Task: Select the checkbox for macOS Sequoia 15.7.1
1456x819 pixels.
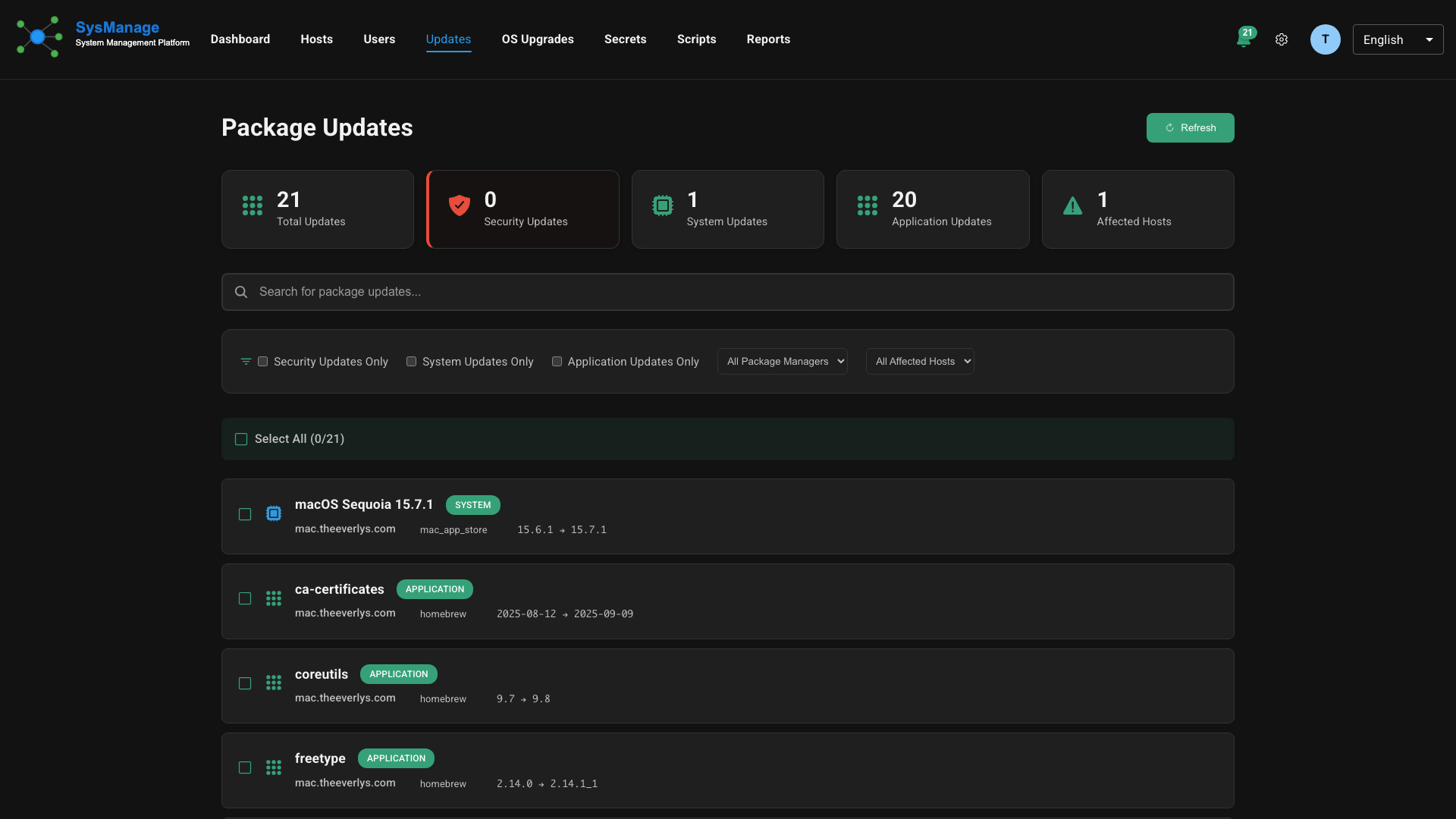Action: pos(244,514)
